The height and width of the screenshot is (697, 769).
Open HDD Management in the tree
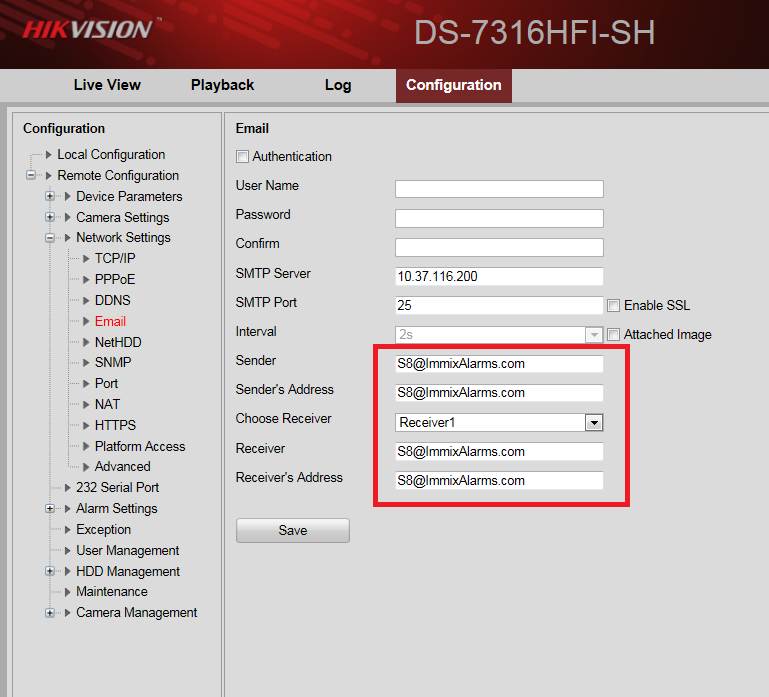tap(128, 571)
